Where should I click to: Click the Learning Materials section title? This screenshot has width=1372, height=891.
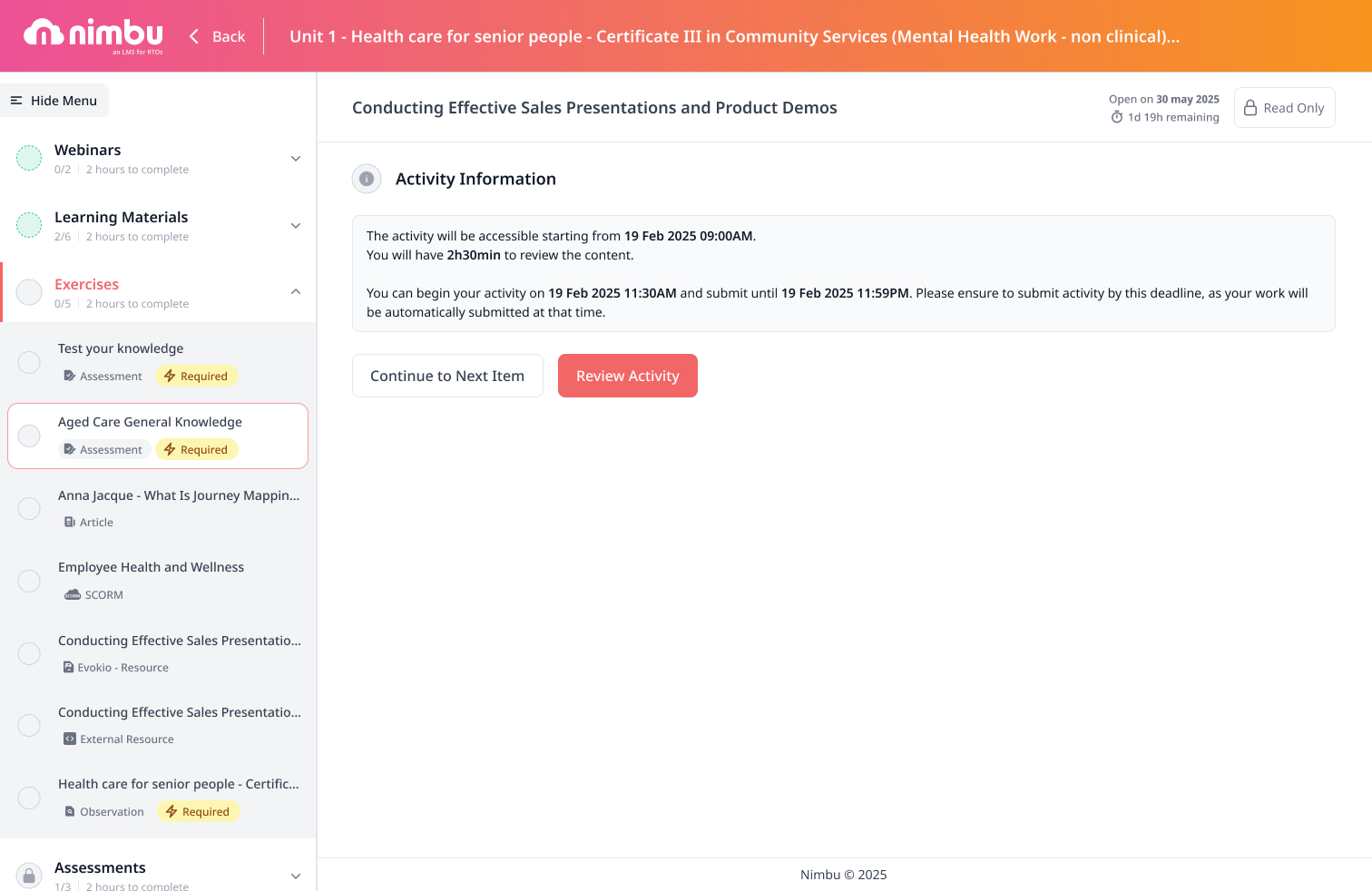pyautogui.click(x=121, y=217)
